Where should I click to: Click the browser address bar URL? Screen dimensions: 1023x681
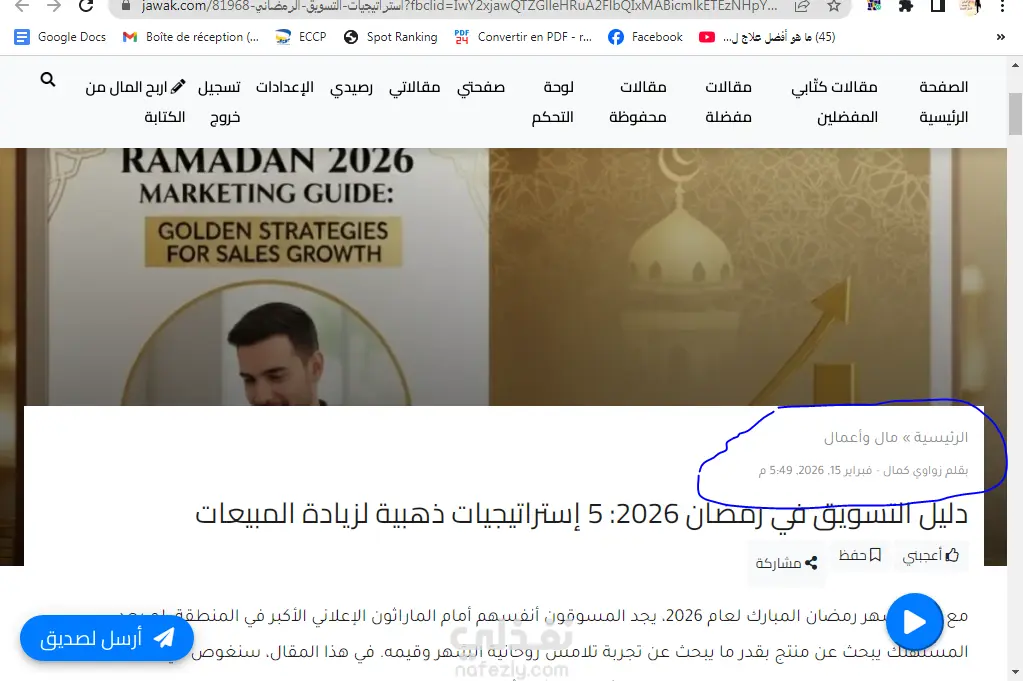click(x=459, y=7)
